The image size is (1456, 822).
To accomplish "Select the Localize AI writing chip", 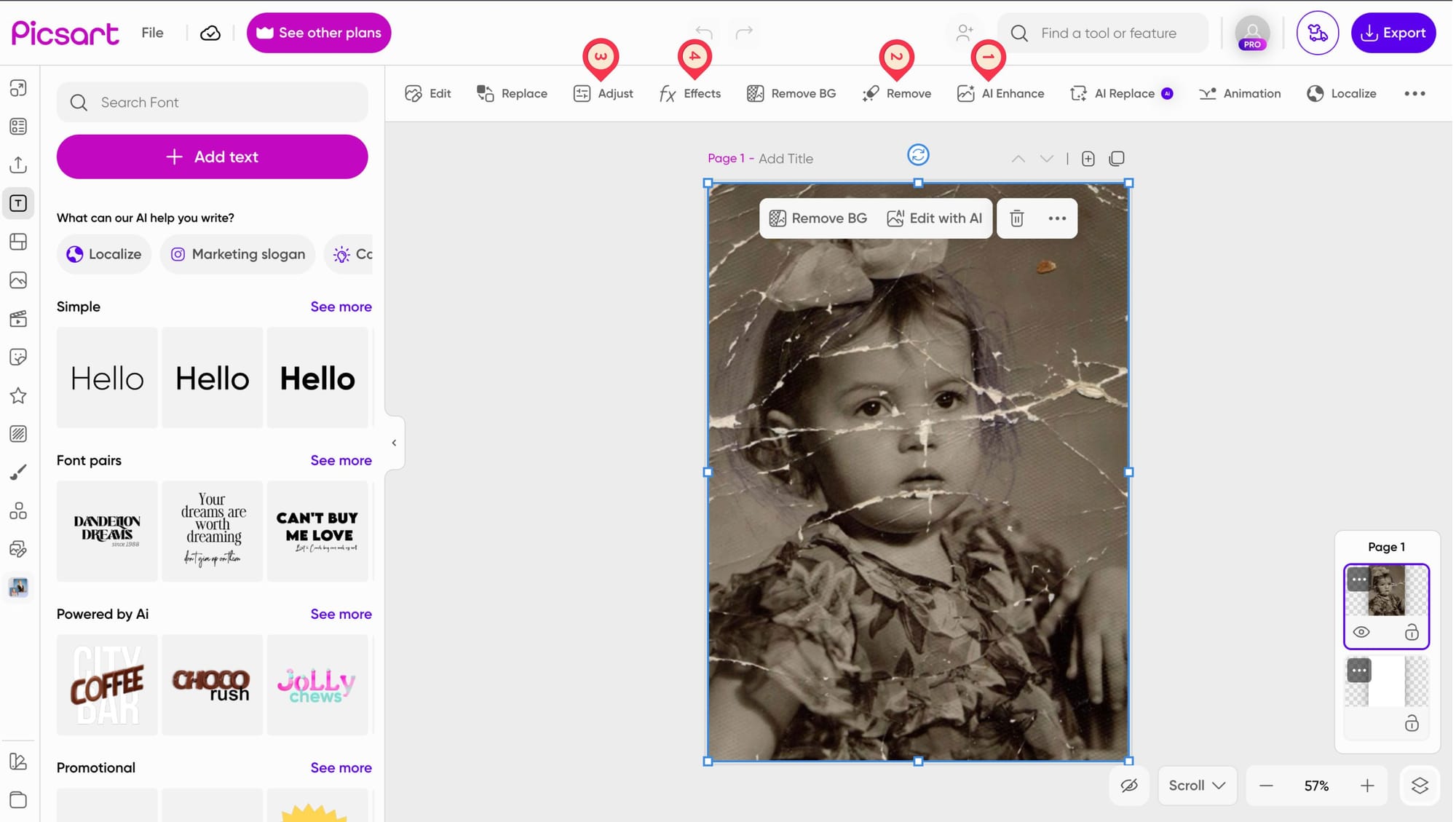I will point(104,254).
